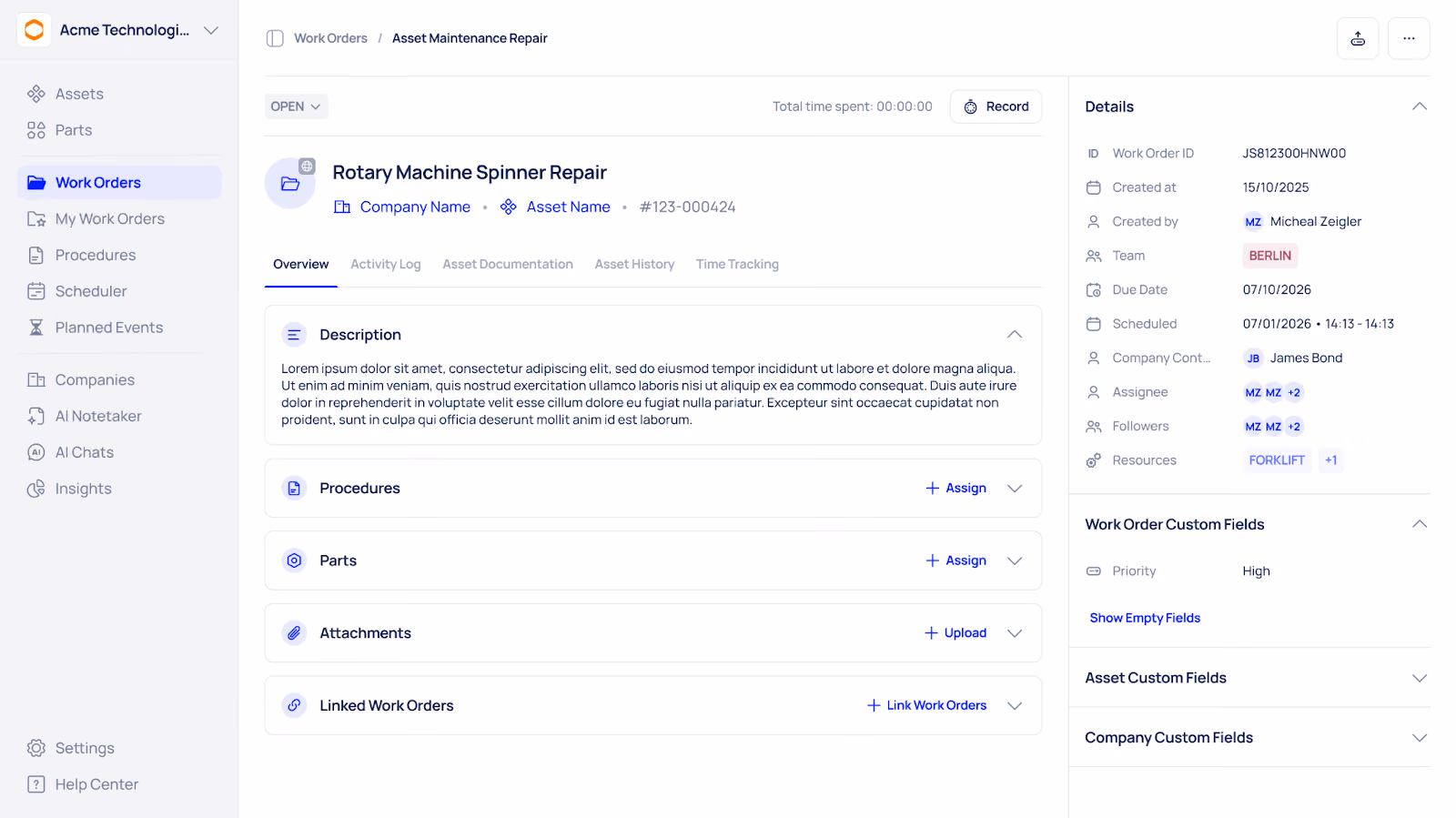Expand the Linked Work Orders chevron

pyautogui.click(x=1015, y=705)
